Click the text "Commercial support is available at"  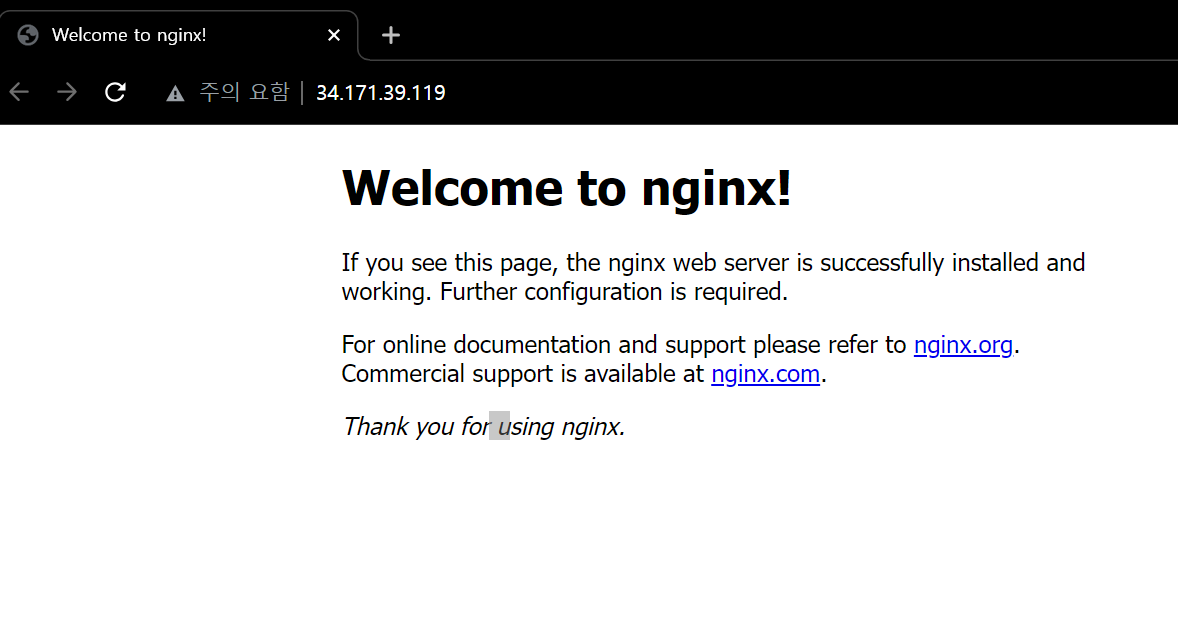523,374
